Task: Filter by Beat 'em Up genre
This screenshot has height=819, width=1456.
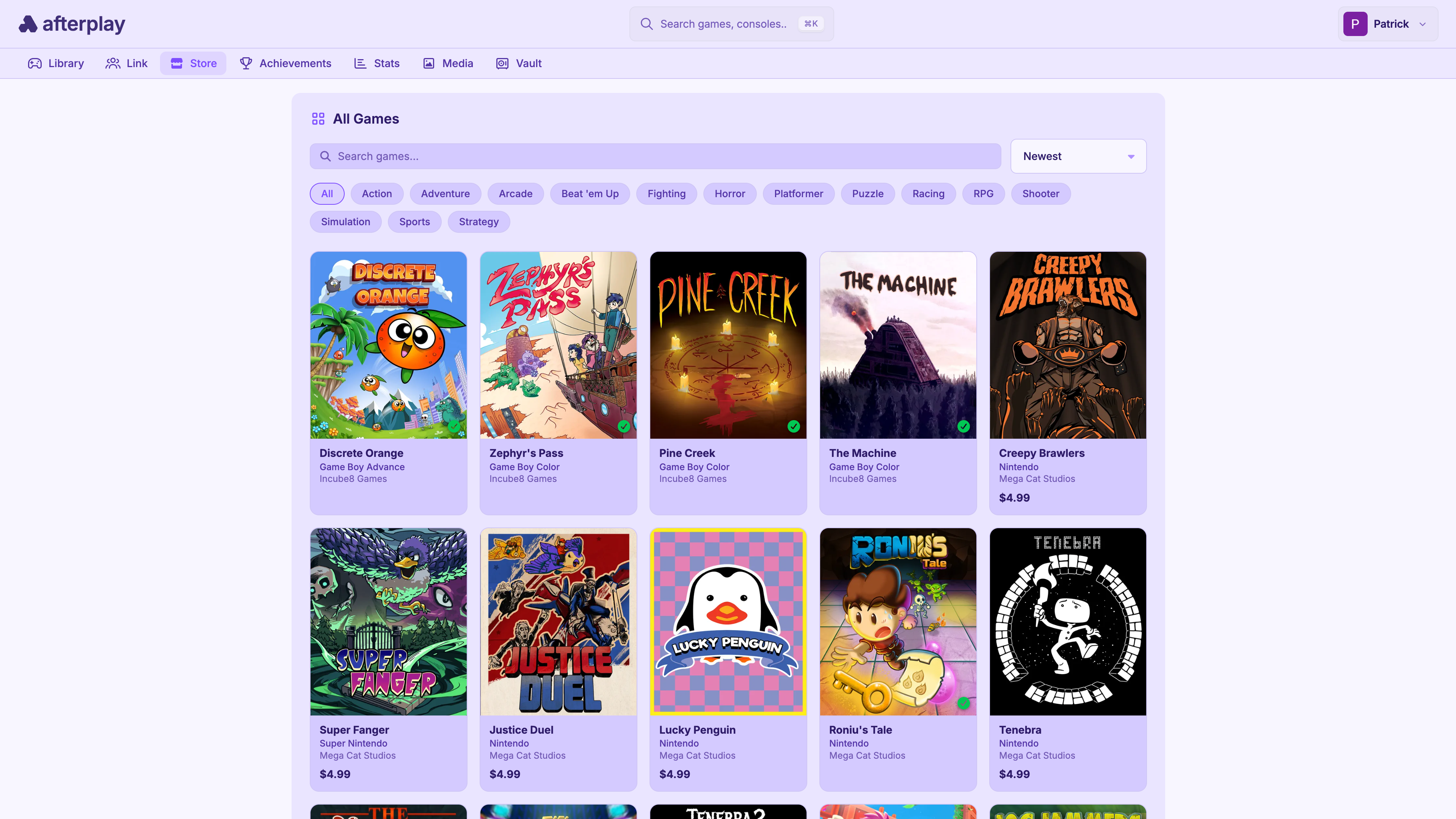Action: [x=590, y=194]
